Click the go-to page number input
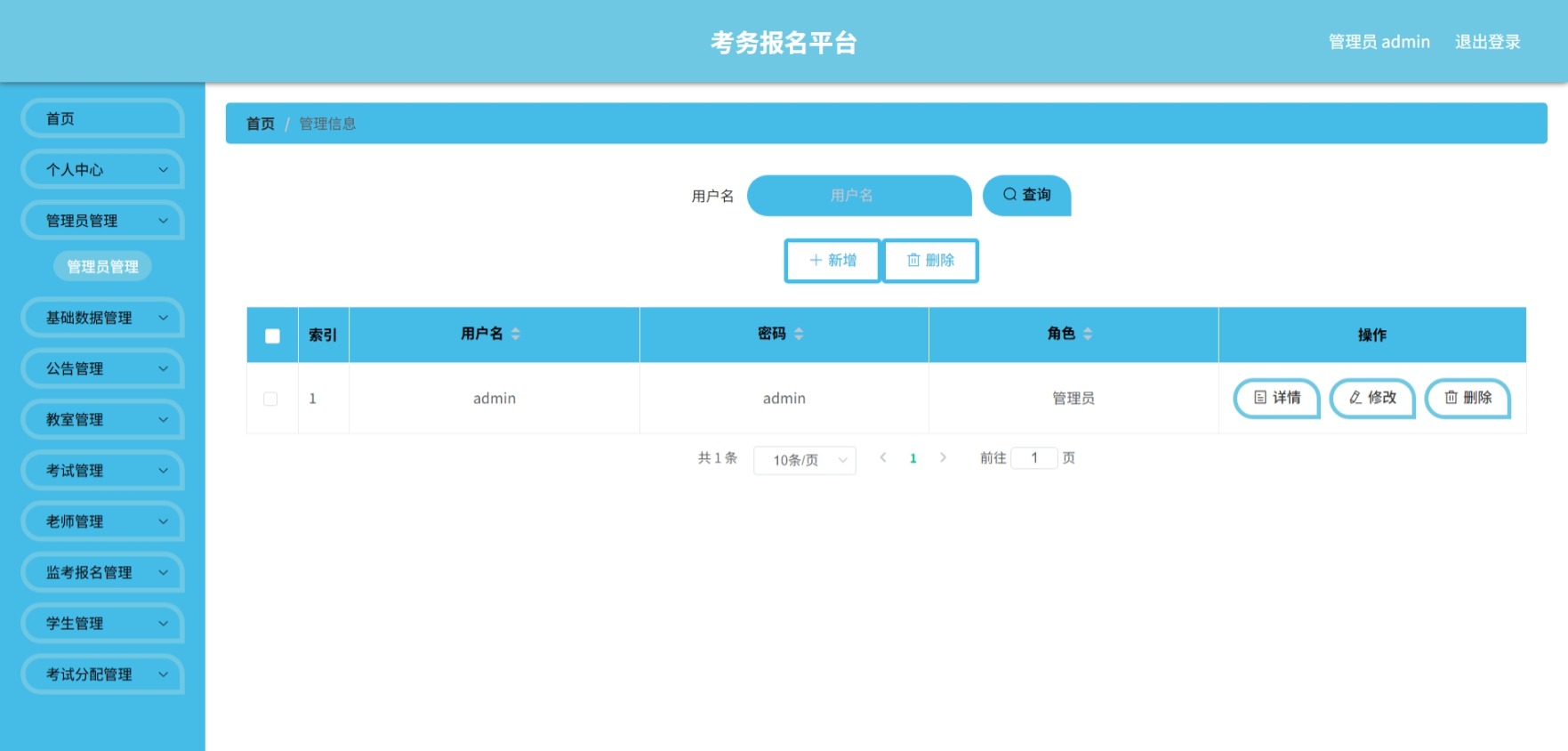Image resolution: width=1568 pixels, height=751 pixels. 1034,457
